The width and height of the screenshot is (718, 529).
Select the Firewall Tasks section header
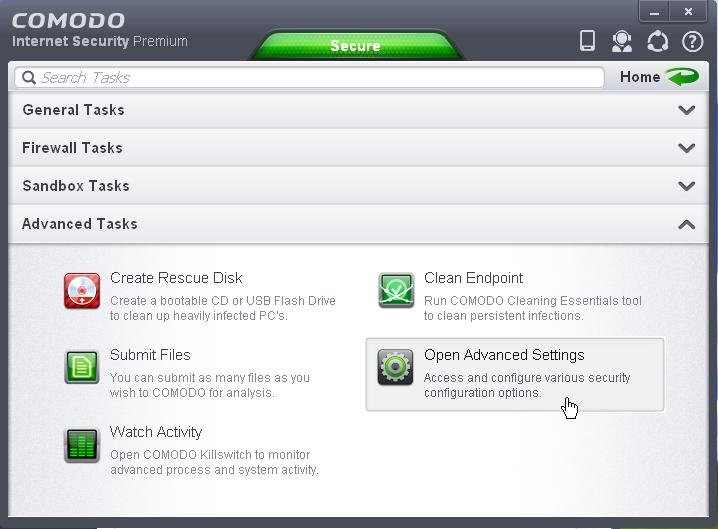(358, 148)
